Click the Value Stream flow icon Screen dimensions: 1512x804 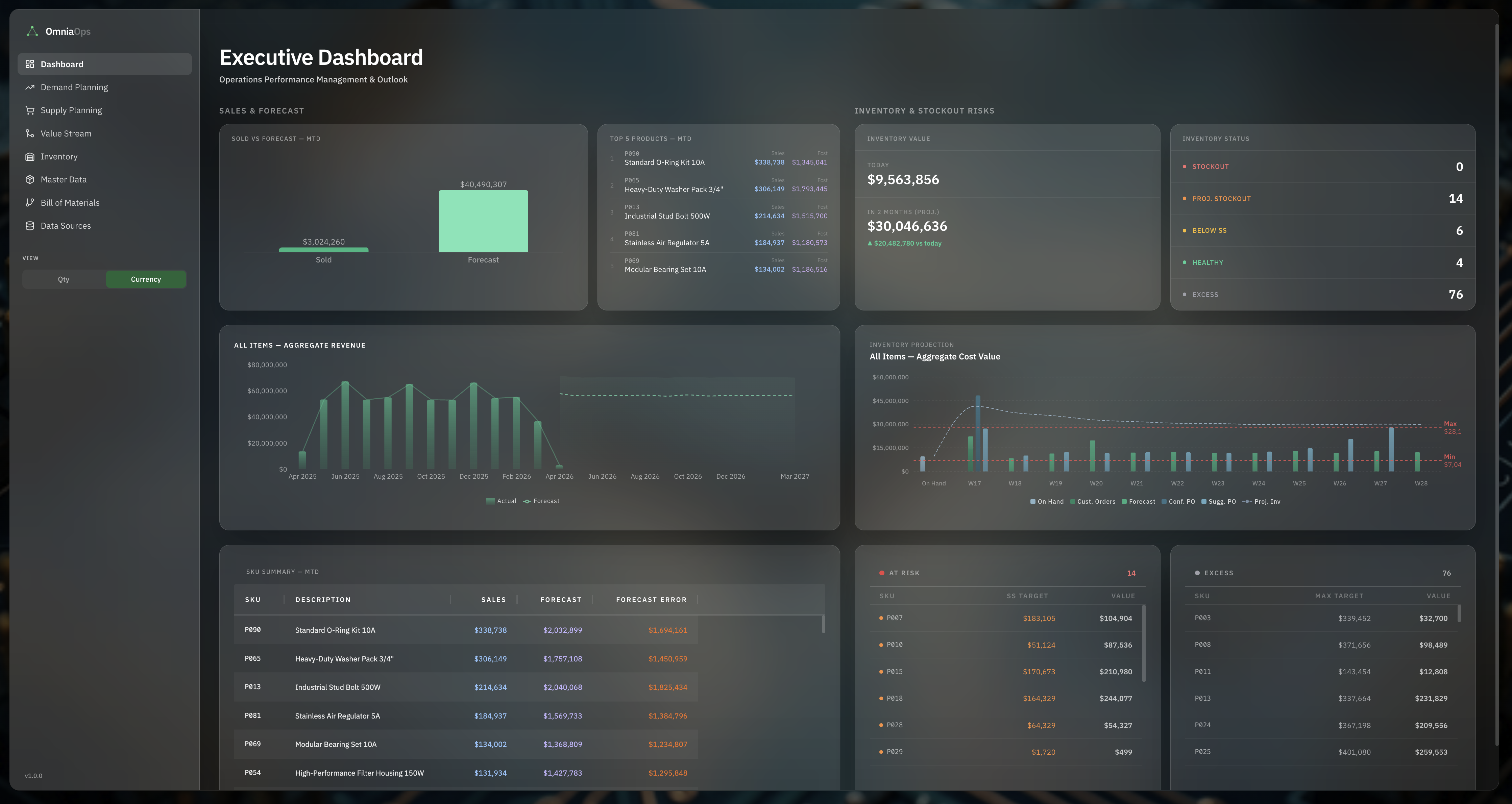pos(30,133)
